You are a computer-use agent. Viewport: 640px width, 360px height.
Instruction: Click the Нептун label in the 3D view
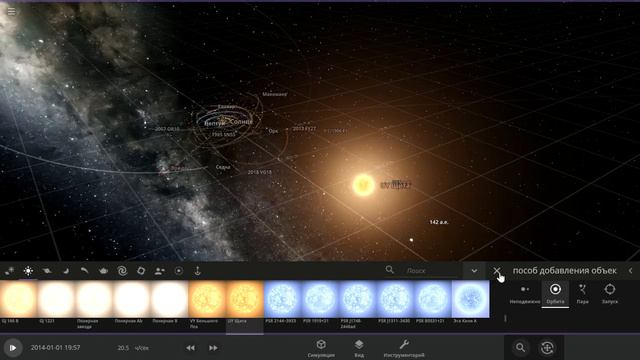pos(215,123)
